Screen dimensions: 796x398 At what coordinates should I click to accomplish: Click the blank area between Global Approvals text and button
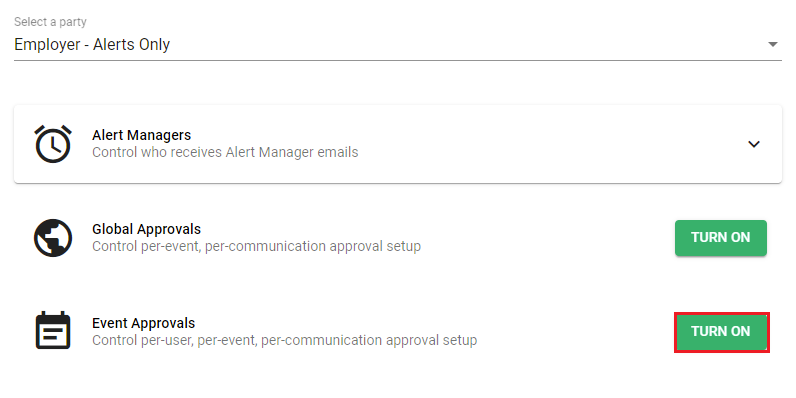(x=548, y=238)
